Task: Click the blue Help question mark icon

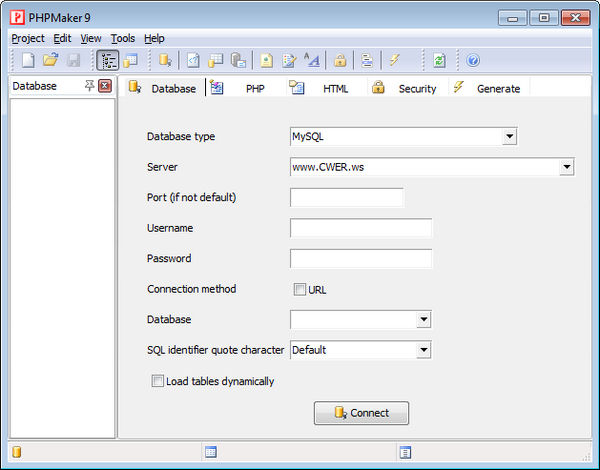Action: 473,61
